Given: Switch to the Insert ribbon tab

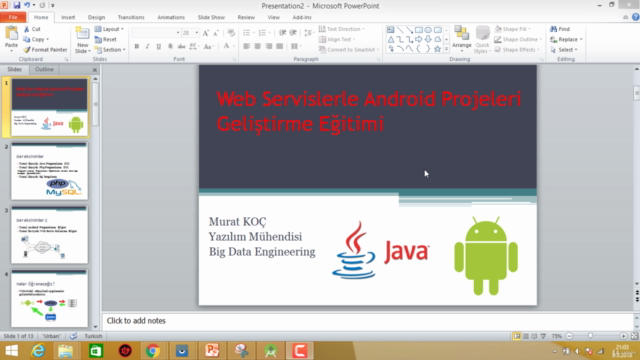Looking at the screenshot, I should coord(68,17).
